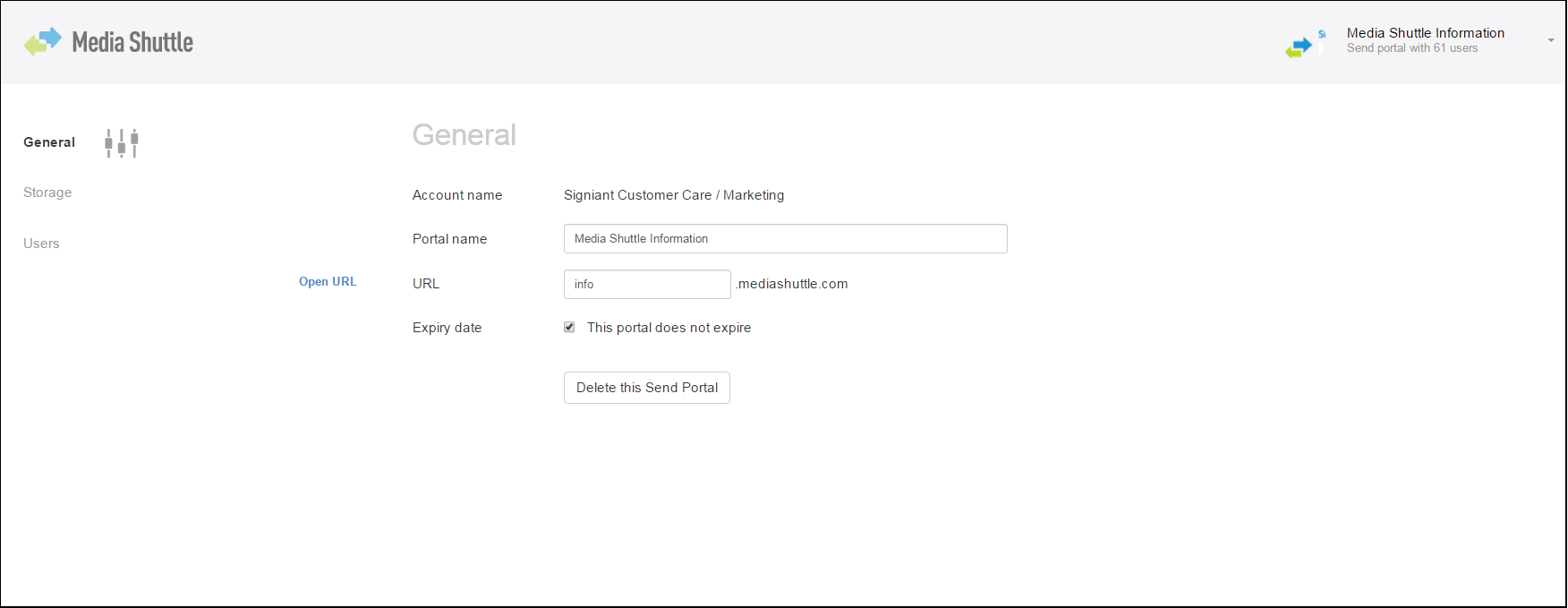
Task: Click Delete this Send Portal button
Action: click(647, 388)
